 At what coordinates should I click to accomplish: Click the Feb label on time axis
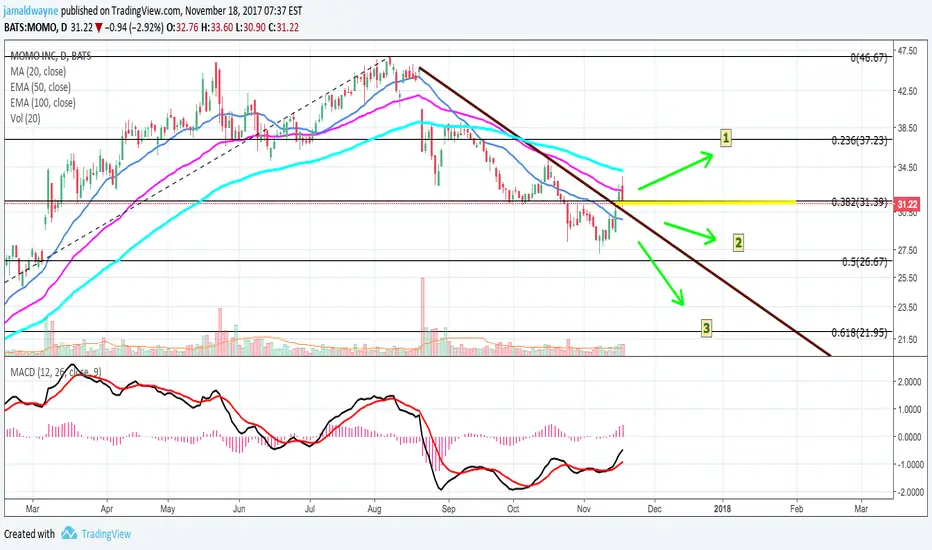796,509
